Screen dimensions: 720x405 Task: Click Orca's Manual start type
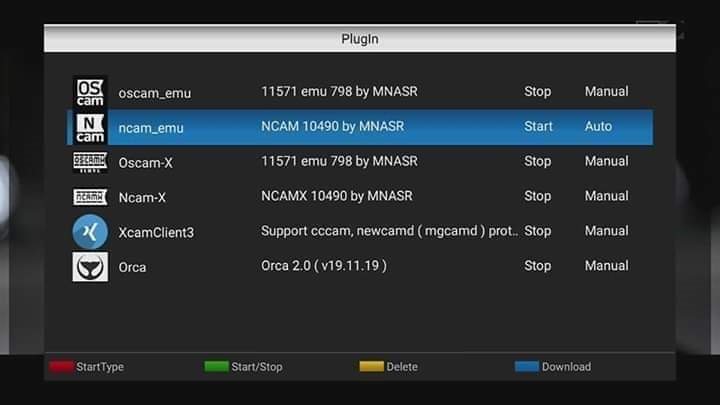coord(607,266)
